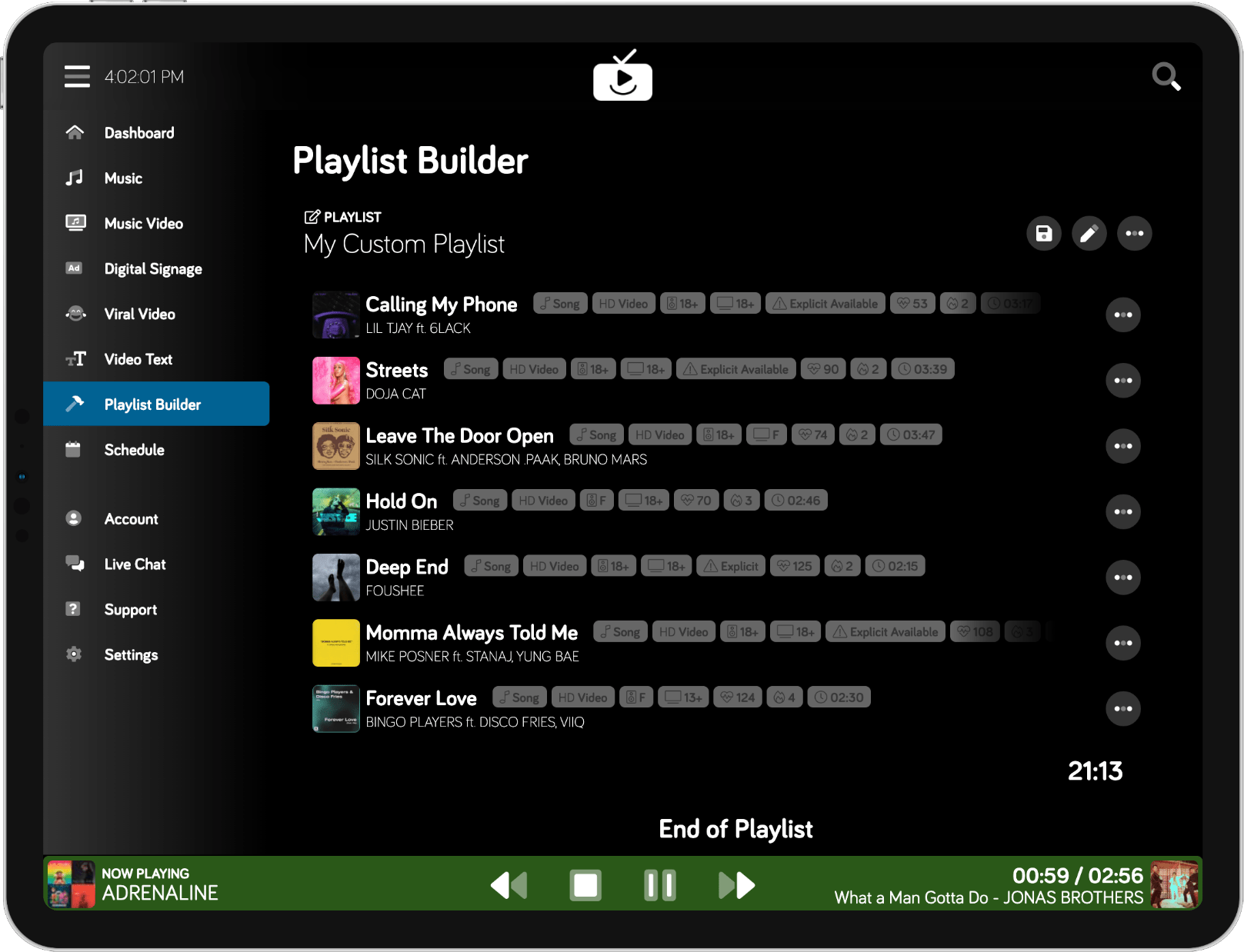Open playlist options next to pencil icon
1244x952 pixels.
pos(1135,234)
